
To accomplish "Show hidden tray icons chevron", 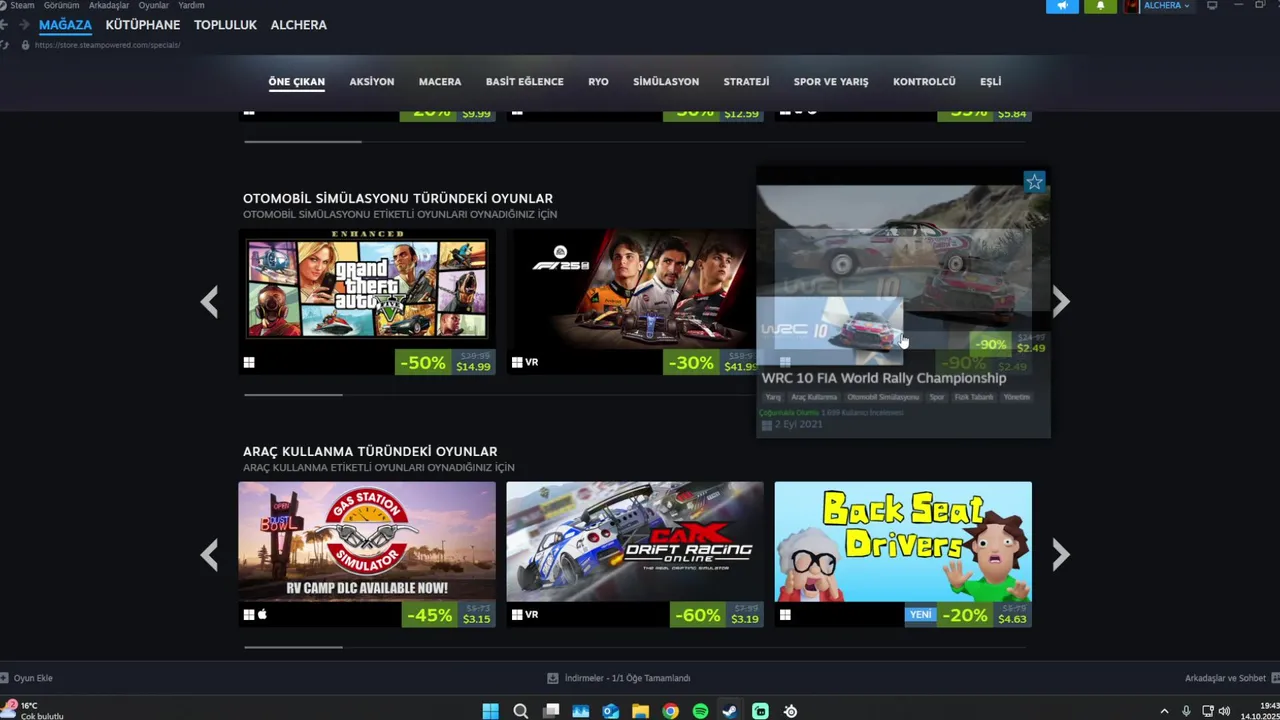I will (1164, 711).
